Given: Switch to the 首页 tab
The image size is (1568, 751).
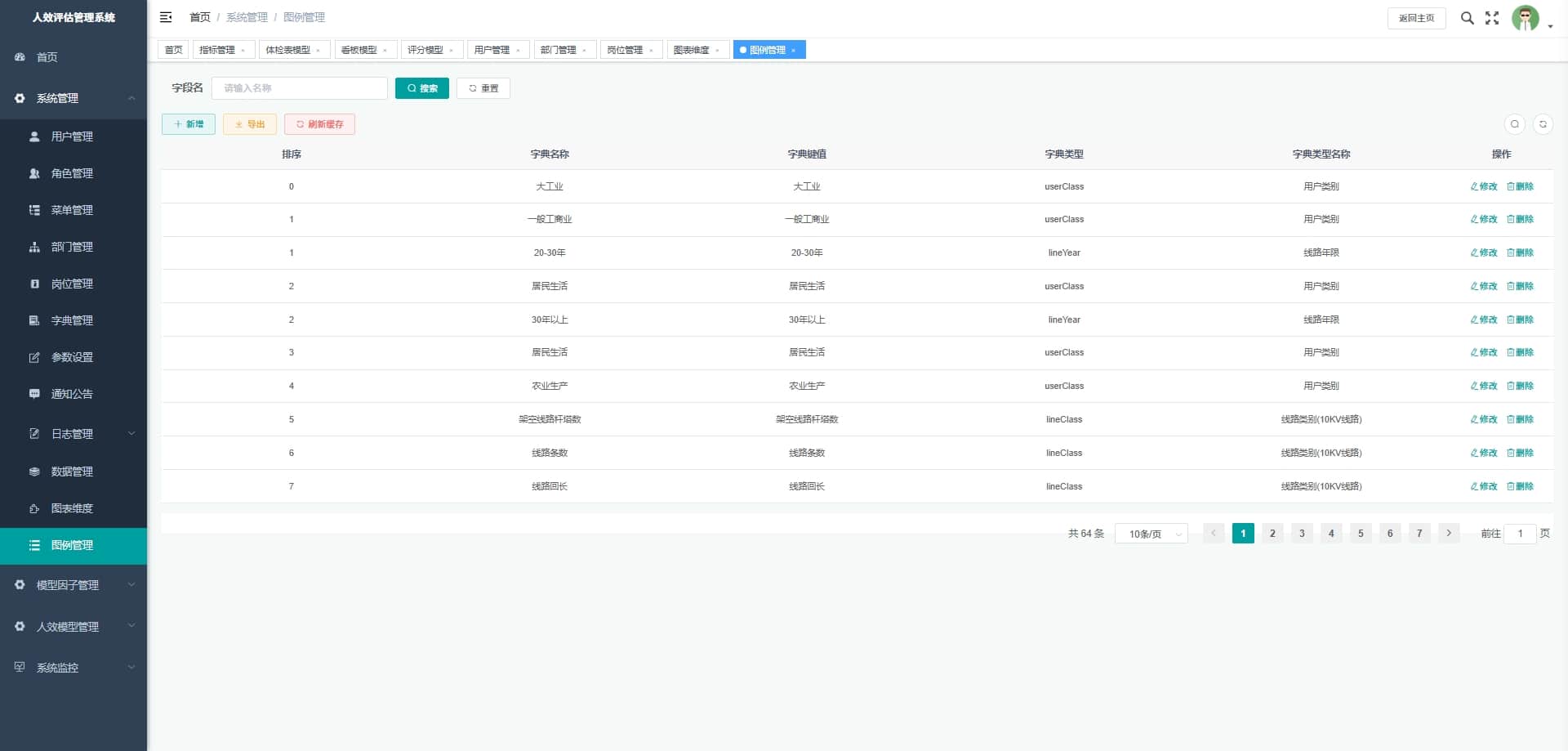Looking at the screenshot, I should pos(173,50).
